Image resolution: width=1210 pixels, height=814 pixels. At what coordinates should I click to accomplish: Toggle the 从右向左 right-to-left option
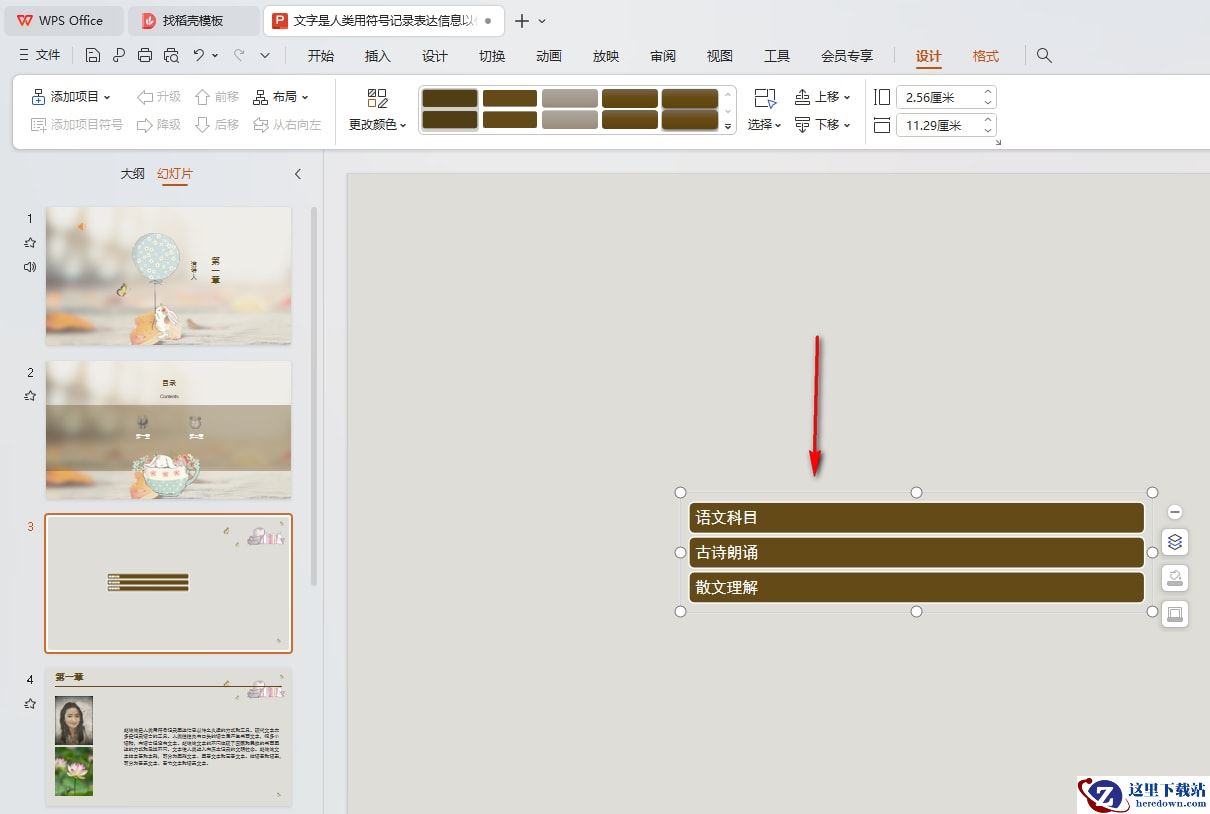287,125
